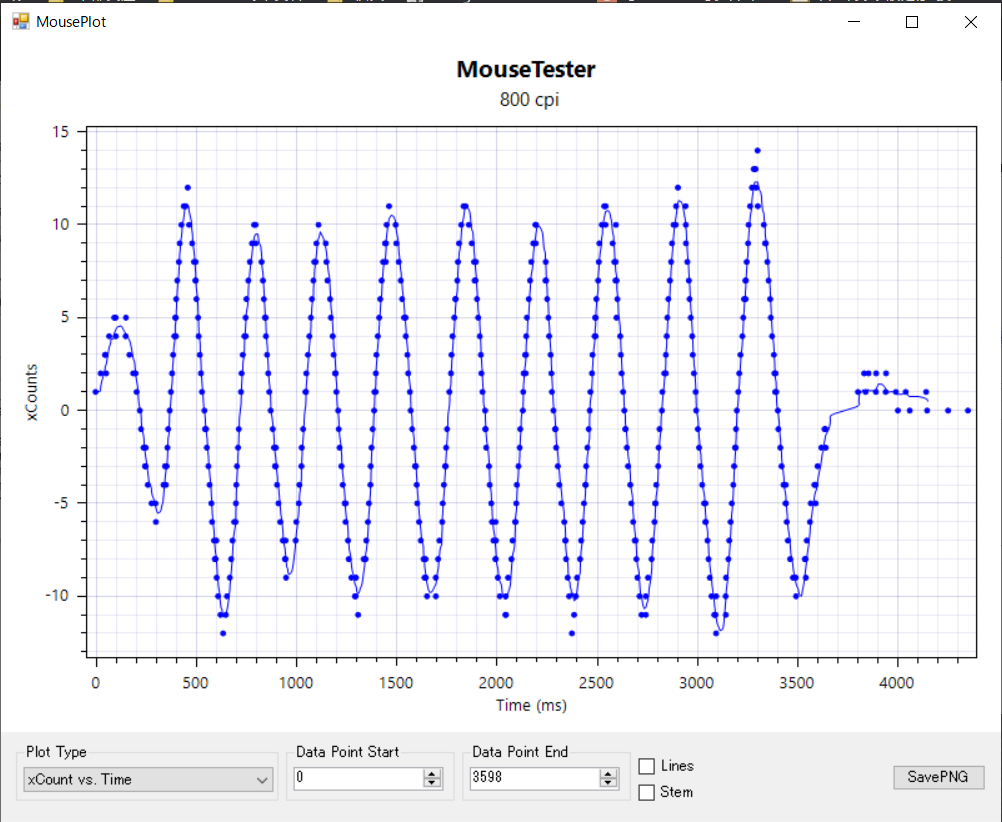
Task: Click the Plot Type label
Action: [x=56, y=752]
